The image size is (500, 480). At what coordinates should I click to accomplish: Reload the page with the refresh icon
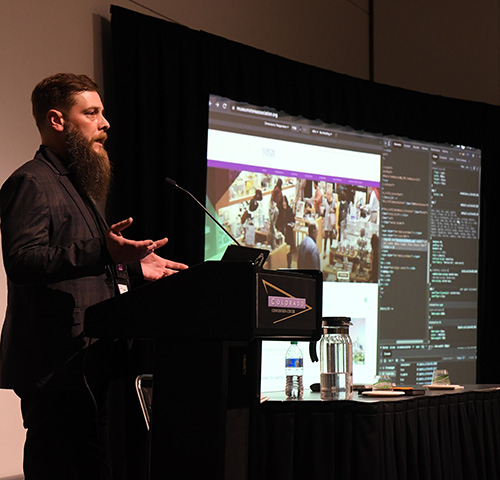[x=224, y=106]
